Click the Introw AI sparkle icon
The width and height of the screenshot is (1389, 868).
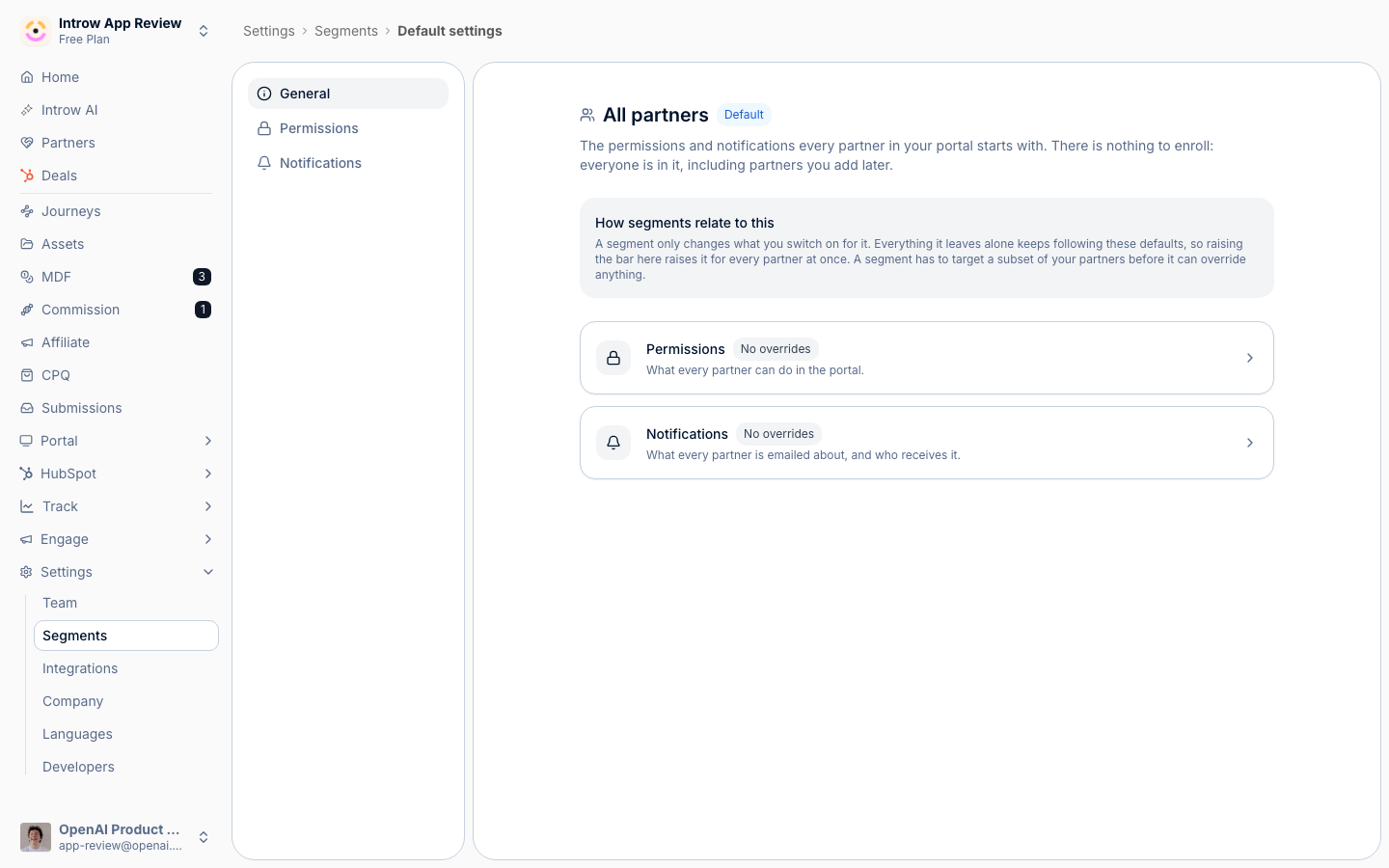point(27,110)
